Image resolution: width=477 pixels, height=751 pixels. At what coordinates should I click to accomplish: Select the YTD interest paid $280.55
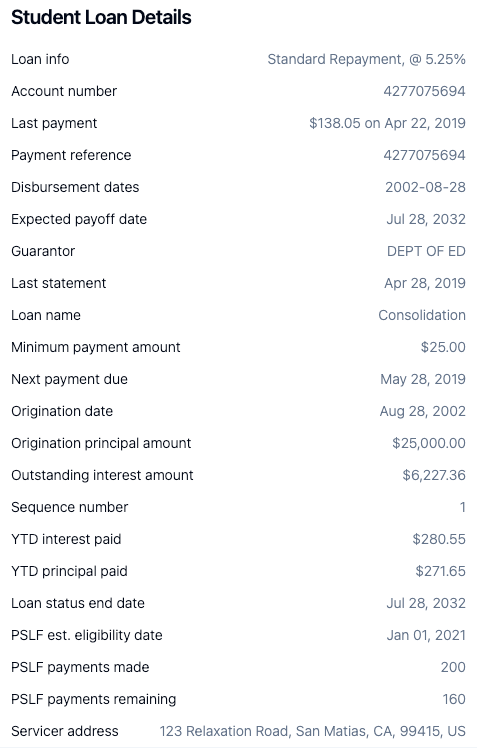click(439, 539)
